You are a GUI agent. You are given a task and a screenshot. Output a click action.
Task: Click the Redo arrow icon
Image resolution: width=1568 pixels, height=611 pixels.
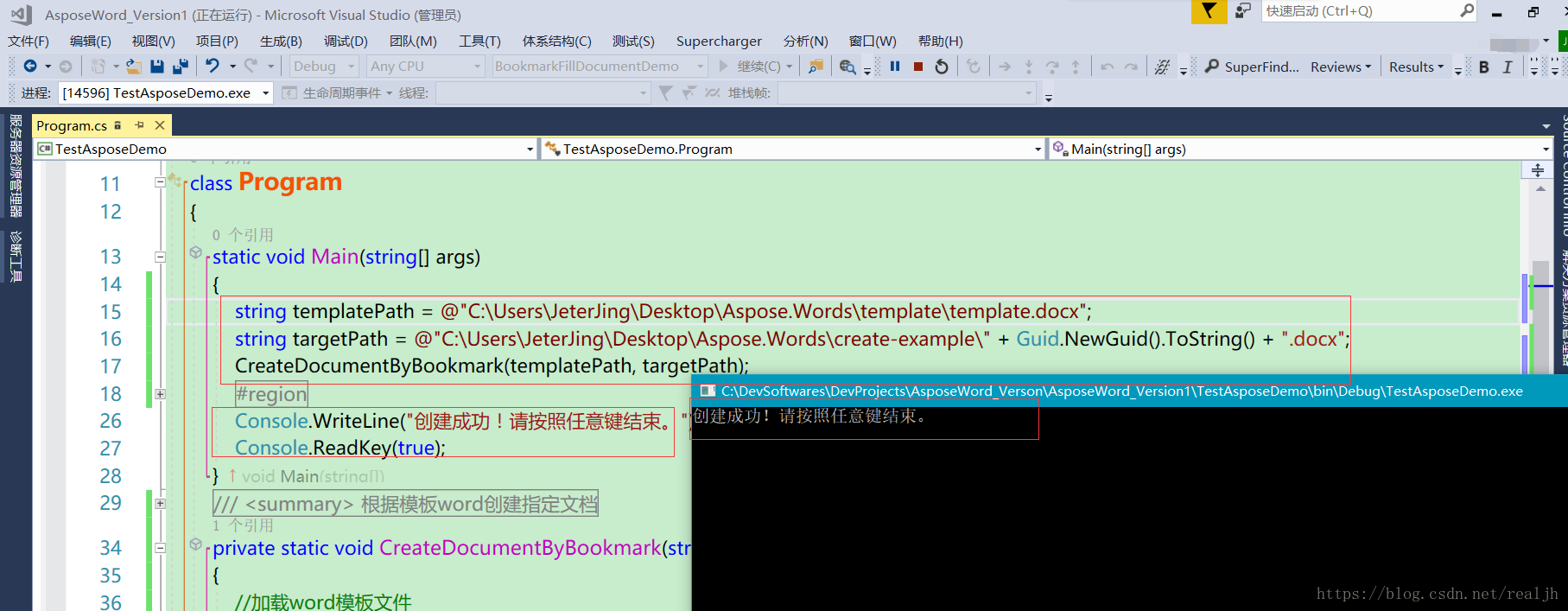[251, 67]
